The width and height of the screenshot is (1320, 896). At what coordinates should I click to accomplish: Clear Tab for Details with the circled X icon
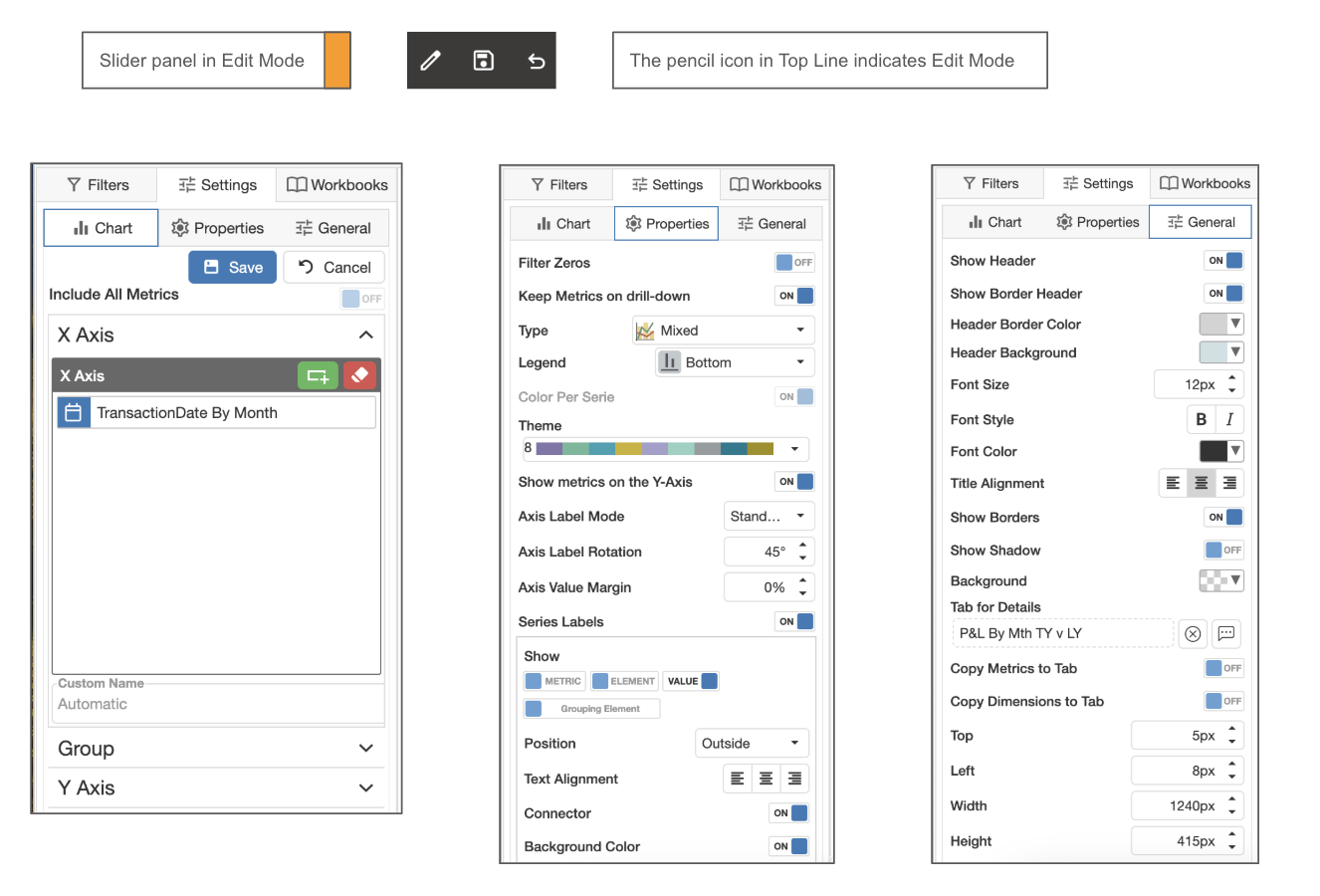[x=1193, y=633]
